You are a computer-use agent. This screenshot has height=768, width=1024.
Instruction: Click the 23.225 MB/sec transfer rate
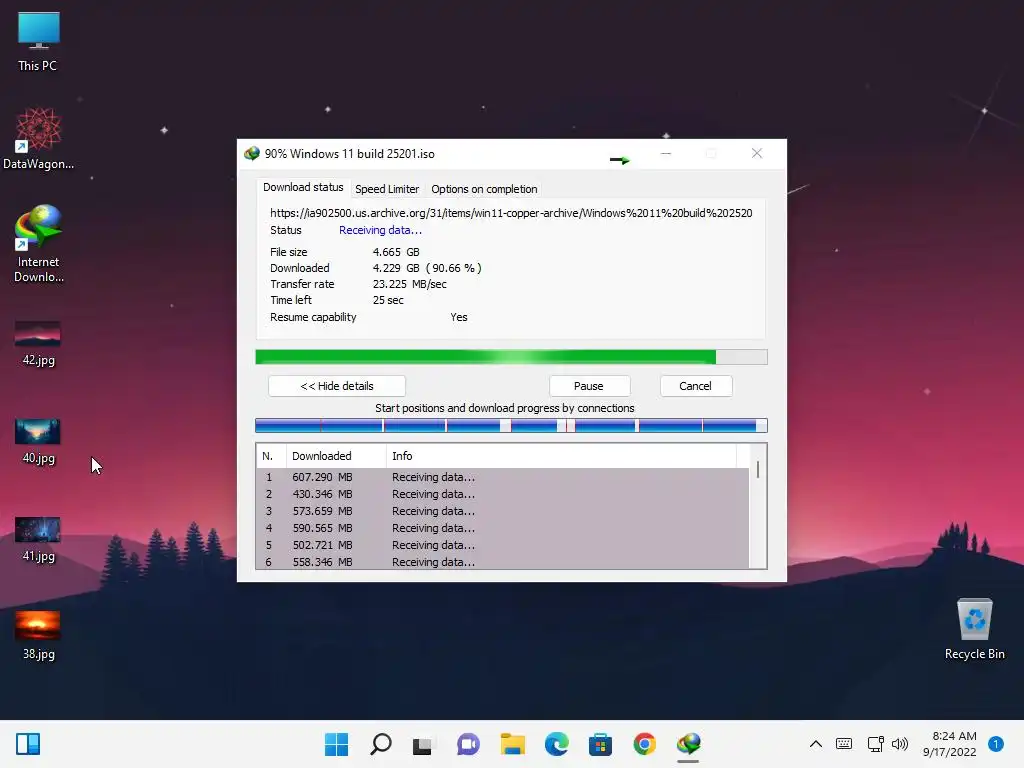coord(409,284)
